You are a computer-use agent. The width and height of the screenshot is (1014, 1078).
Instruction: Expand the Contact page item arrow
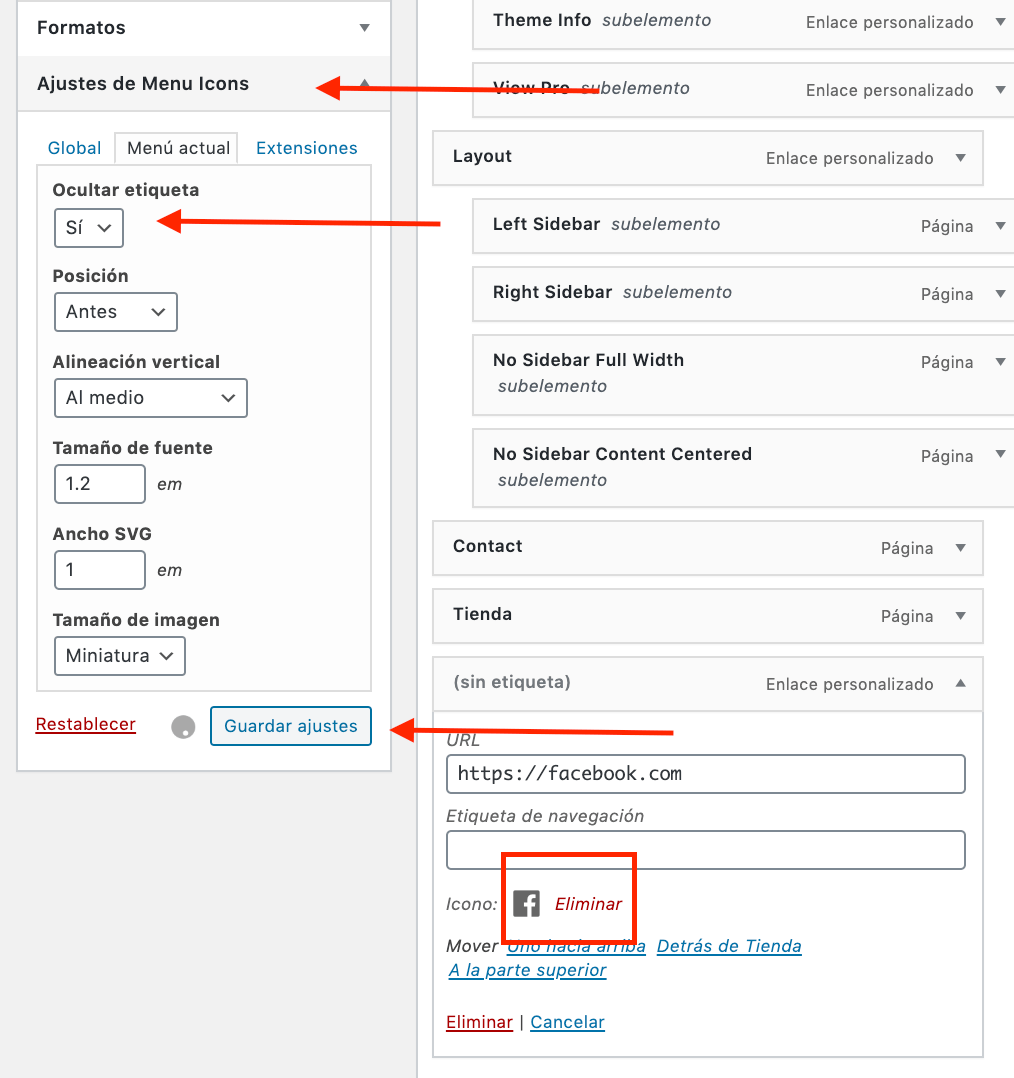click(960, 547)
